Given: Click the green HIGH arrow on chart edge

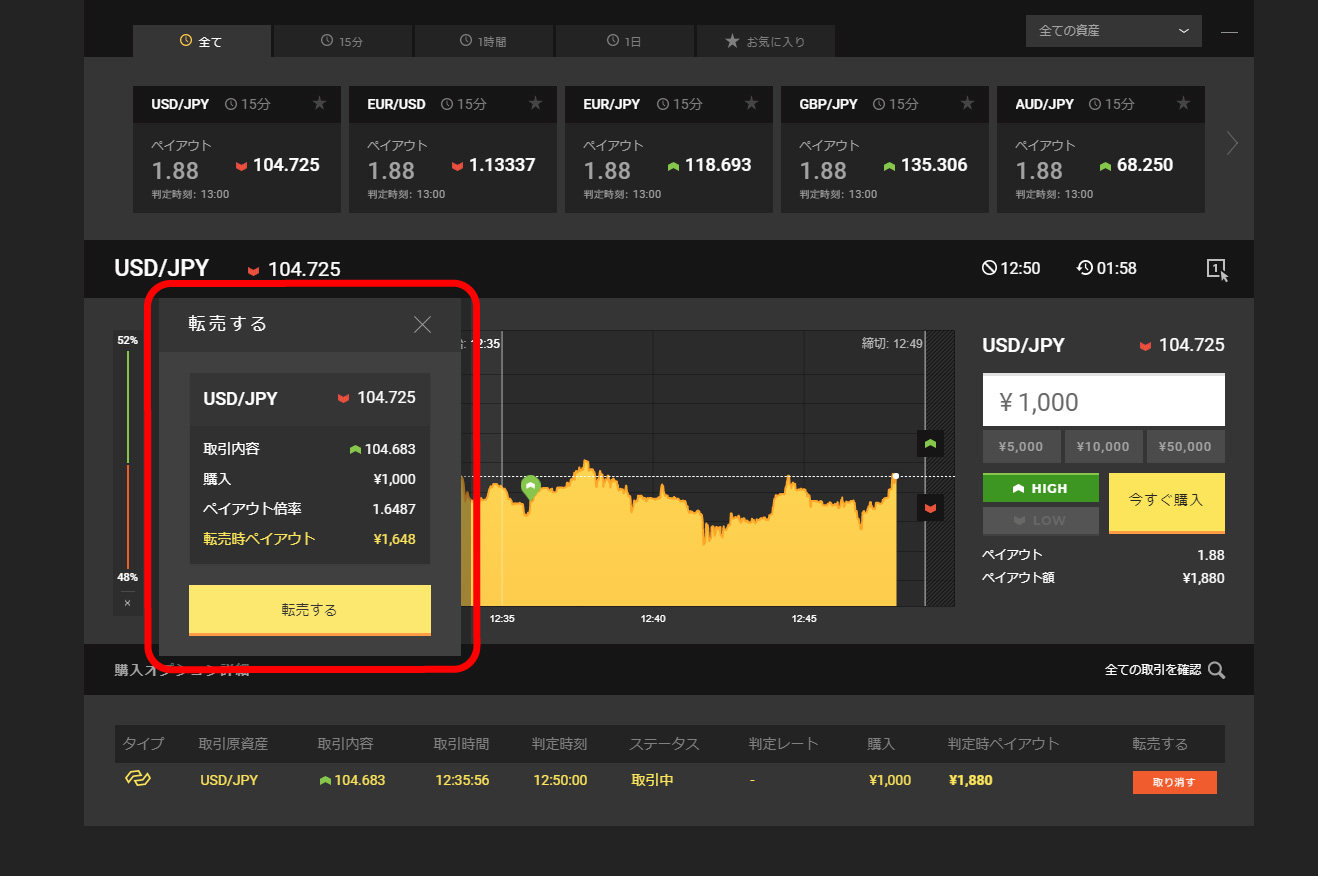Looking at the screenshot, I should (x=930, y=443).
